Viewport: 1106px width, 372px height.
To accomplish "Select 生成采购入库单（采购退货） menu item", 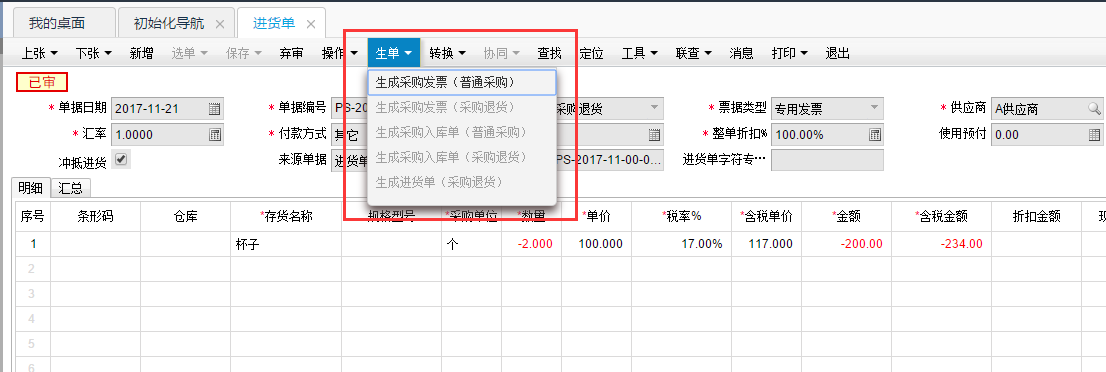I will [x=462, y=157].
